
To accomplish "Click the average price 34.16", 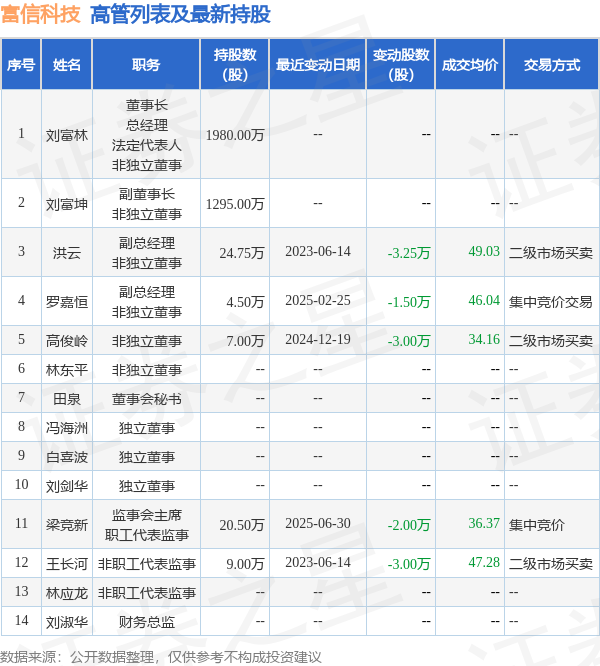I will tap(484, 339).
